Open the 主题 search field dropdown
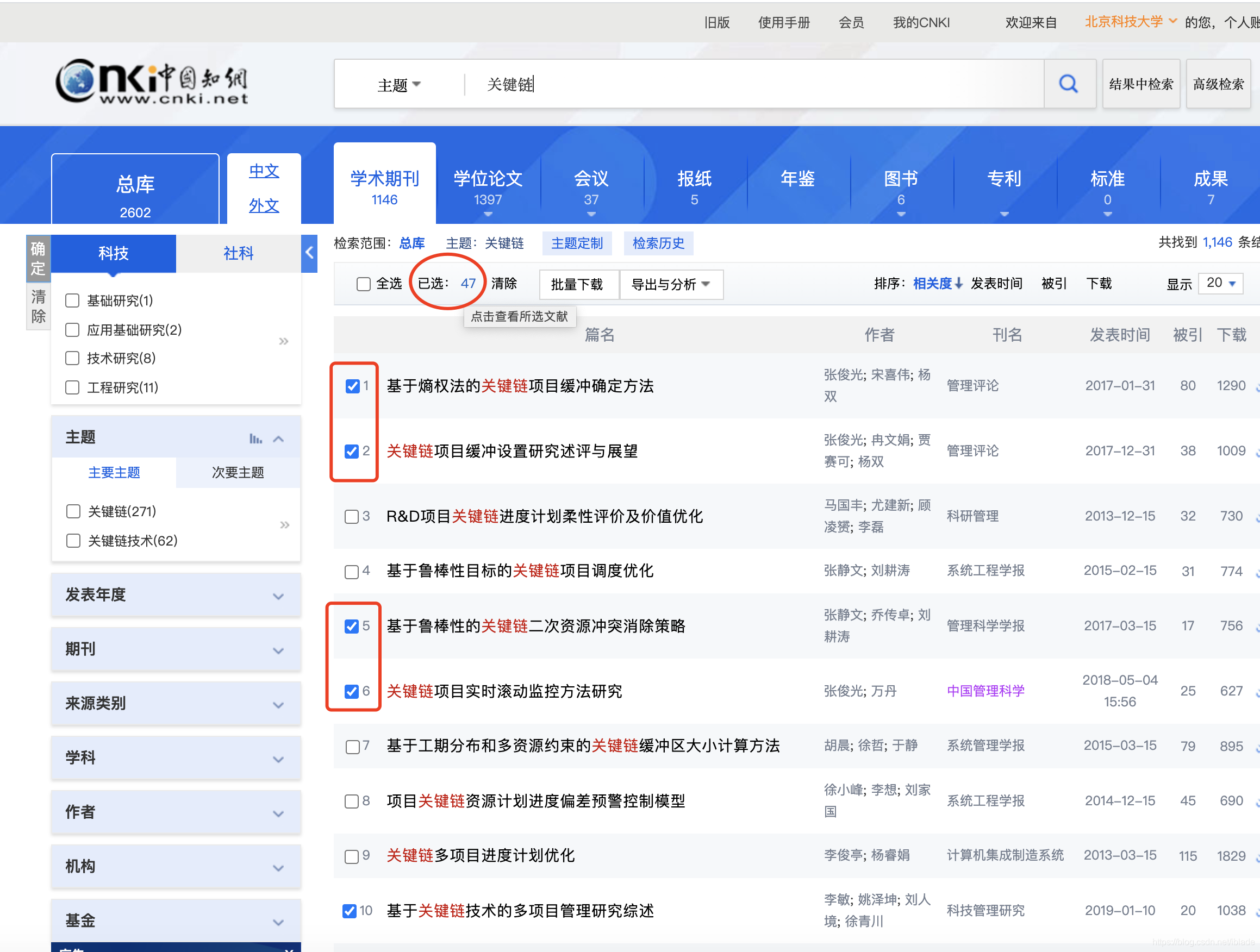 tap(399, 85)
